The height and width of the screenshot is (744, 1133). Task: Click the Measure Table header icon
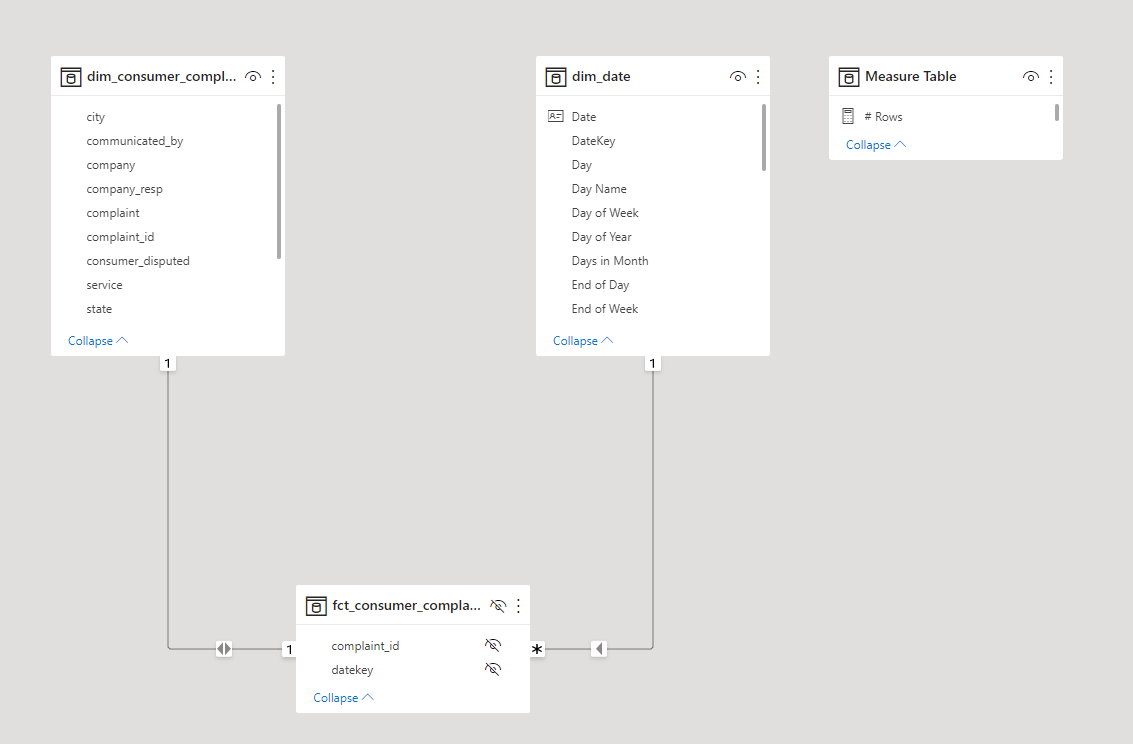(x=849, y=77)
